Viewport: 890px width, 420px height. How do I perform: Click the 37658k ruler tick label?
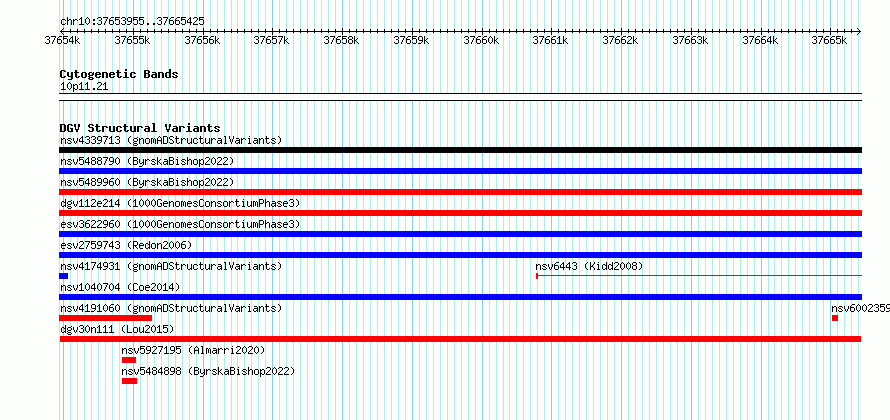point(341,40)
